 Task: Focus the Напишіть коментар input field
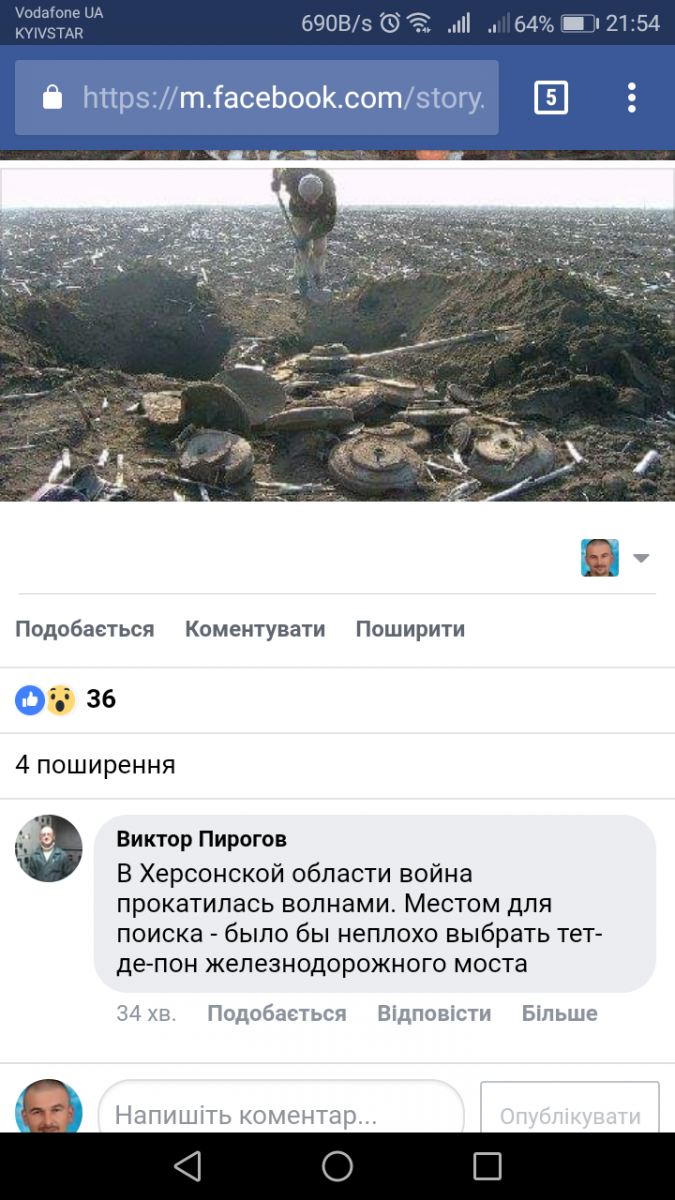point(281,1114)
